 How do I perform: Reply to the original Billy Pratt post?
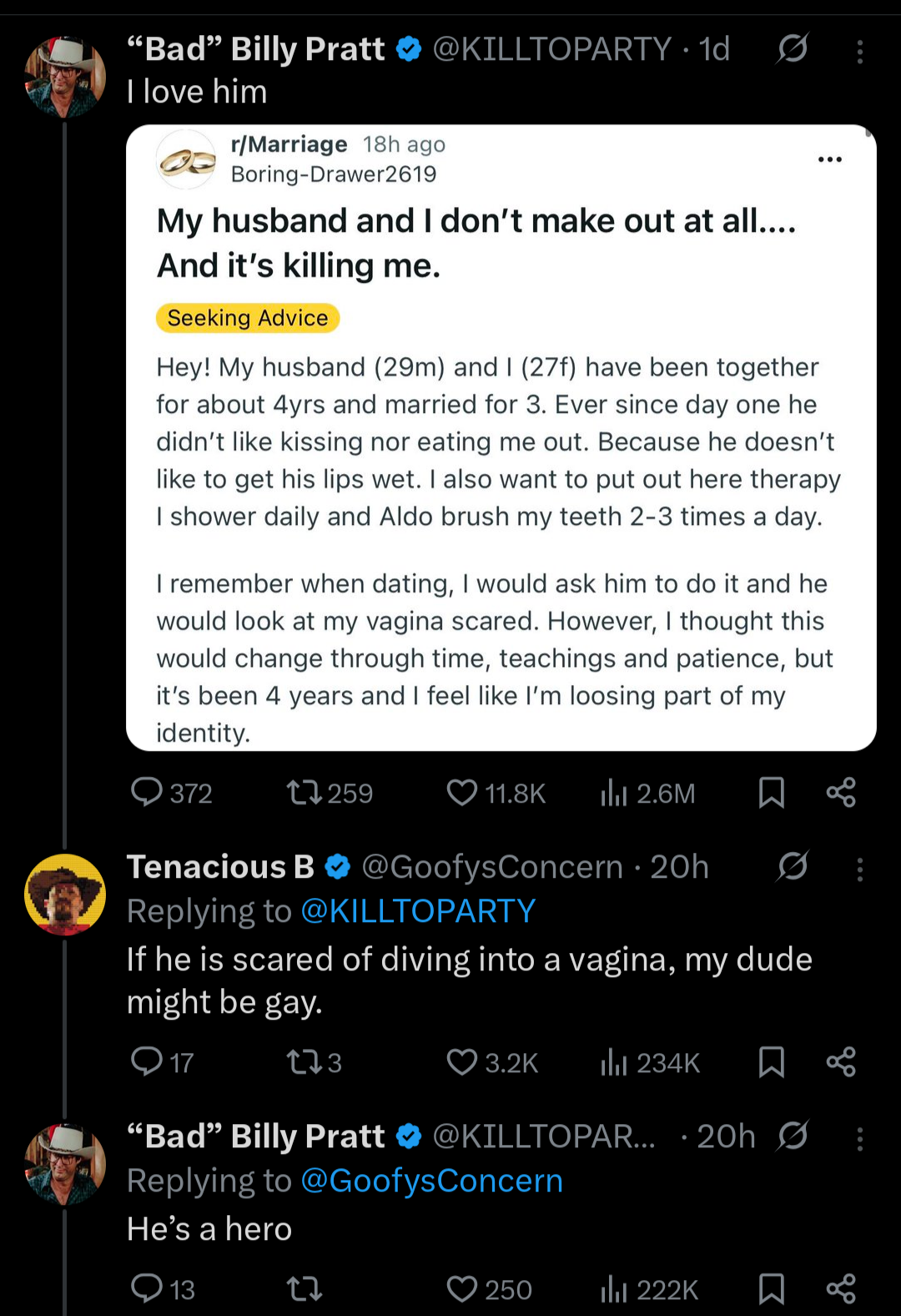147,792
